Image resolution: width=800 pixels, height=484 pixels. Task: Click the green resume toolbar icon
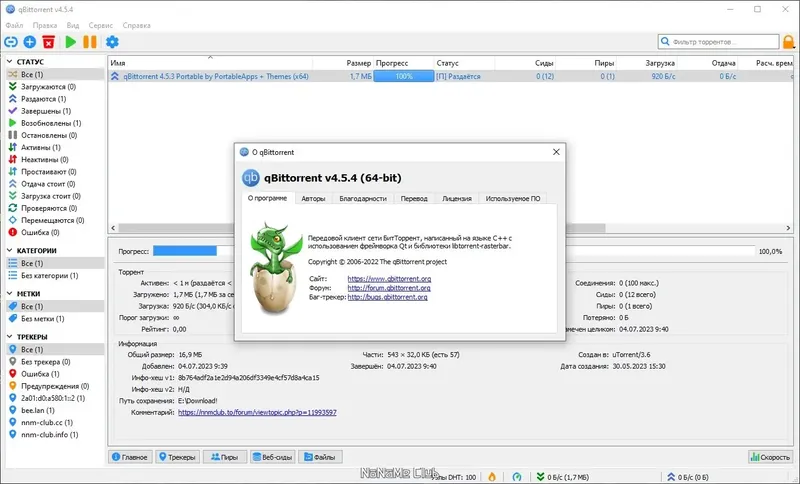(x=70, y=42)
